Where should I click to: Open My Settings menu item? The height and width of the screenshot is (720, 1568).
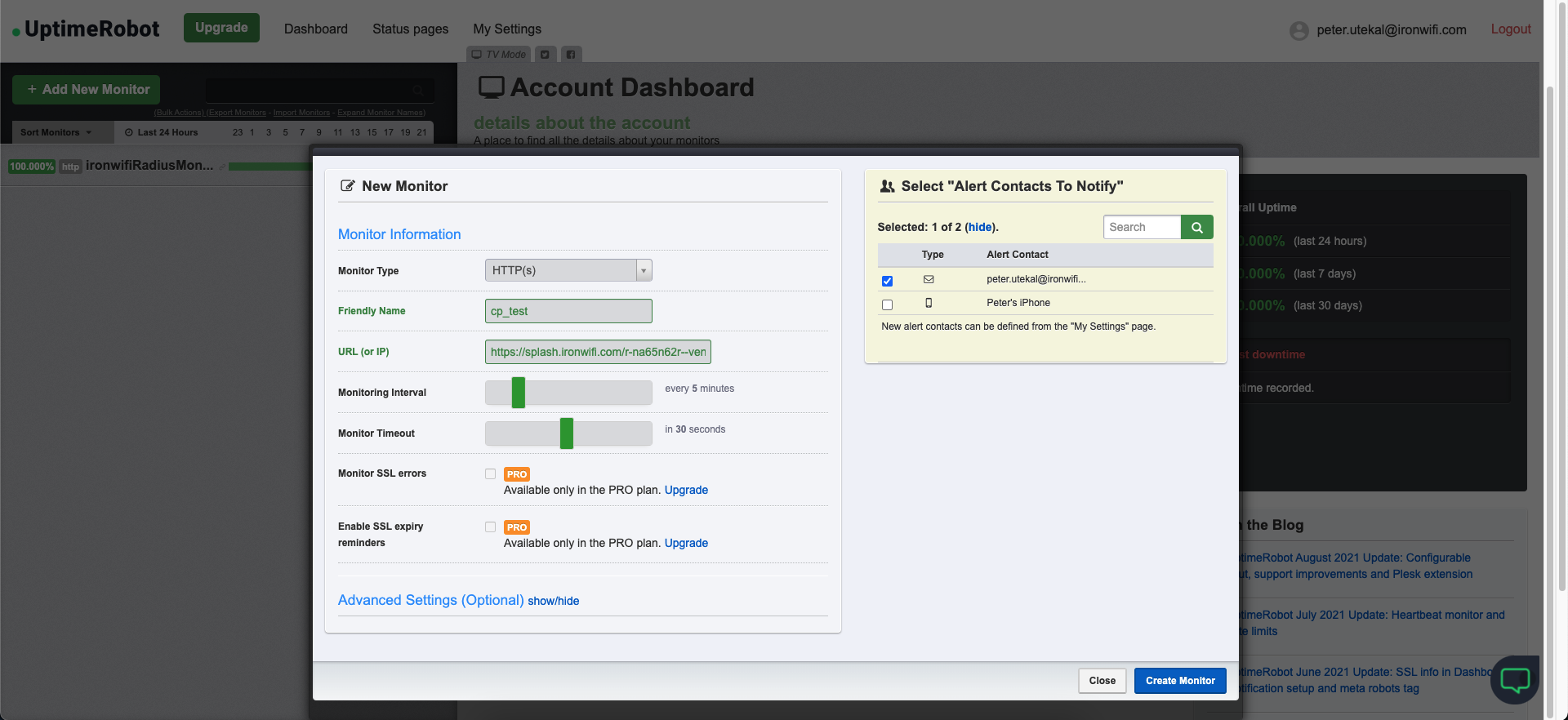[x=507, y=29]
